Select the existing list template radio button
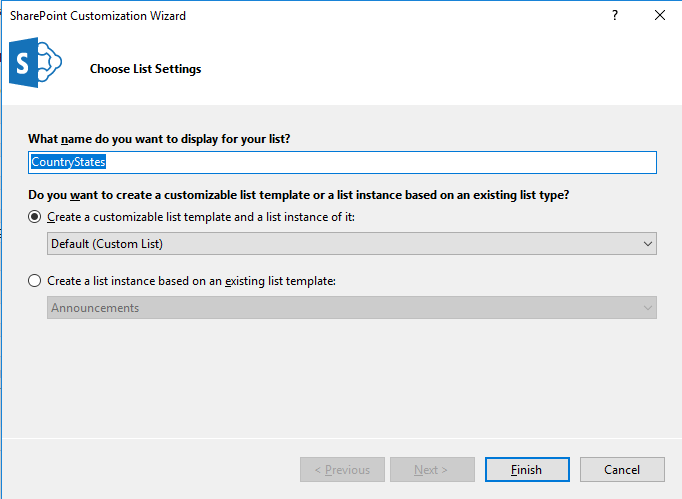The height and width of the screenshot is (499, 682). click(35, 281)
